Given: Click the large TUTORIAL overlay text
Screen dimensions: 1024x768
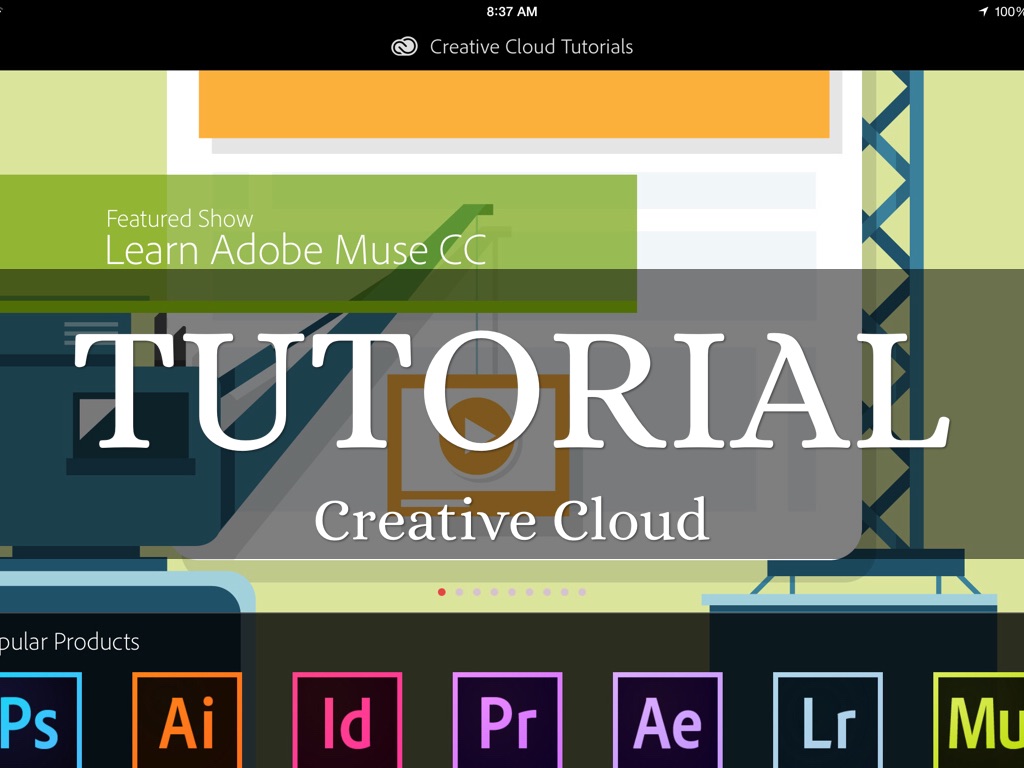Looking at the screenshot, I should pyautogui.click(x=512, y=390).
